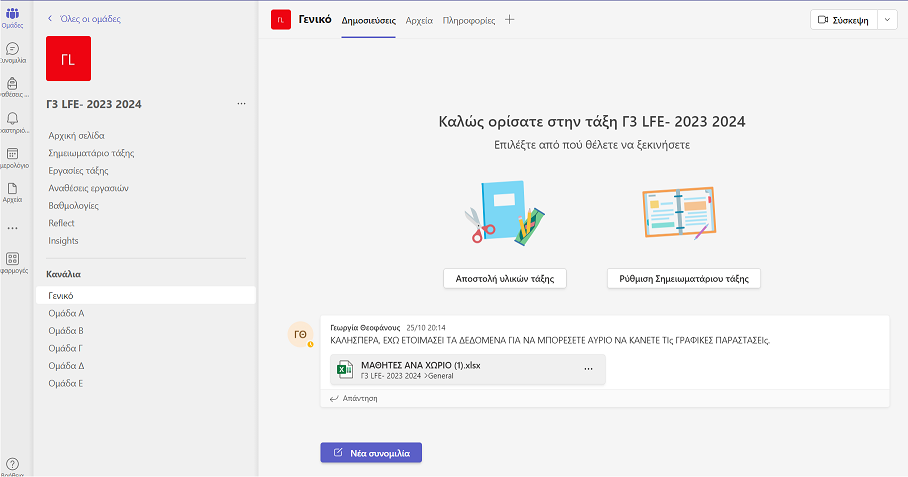Open more options for the xlsx attachment
Image resolution: width=908 pixels, height=477 pixels.
588,369
